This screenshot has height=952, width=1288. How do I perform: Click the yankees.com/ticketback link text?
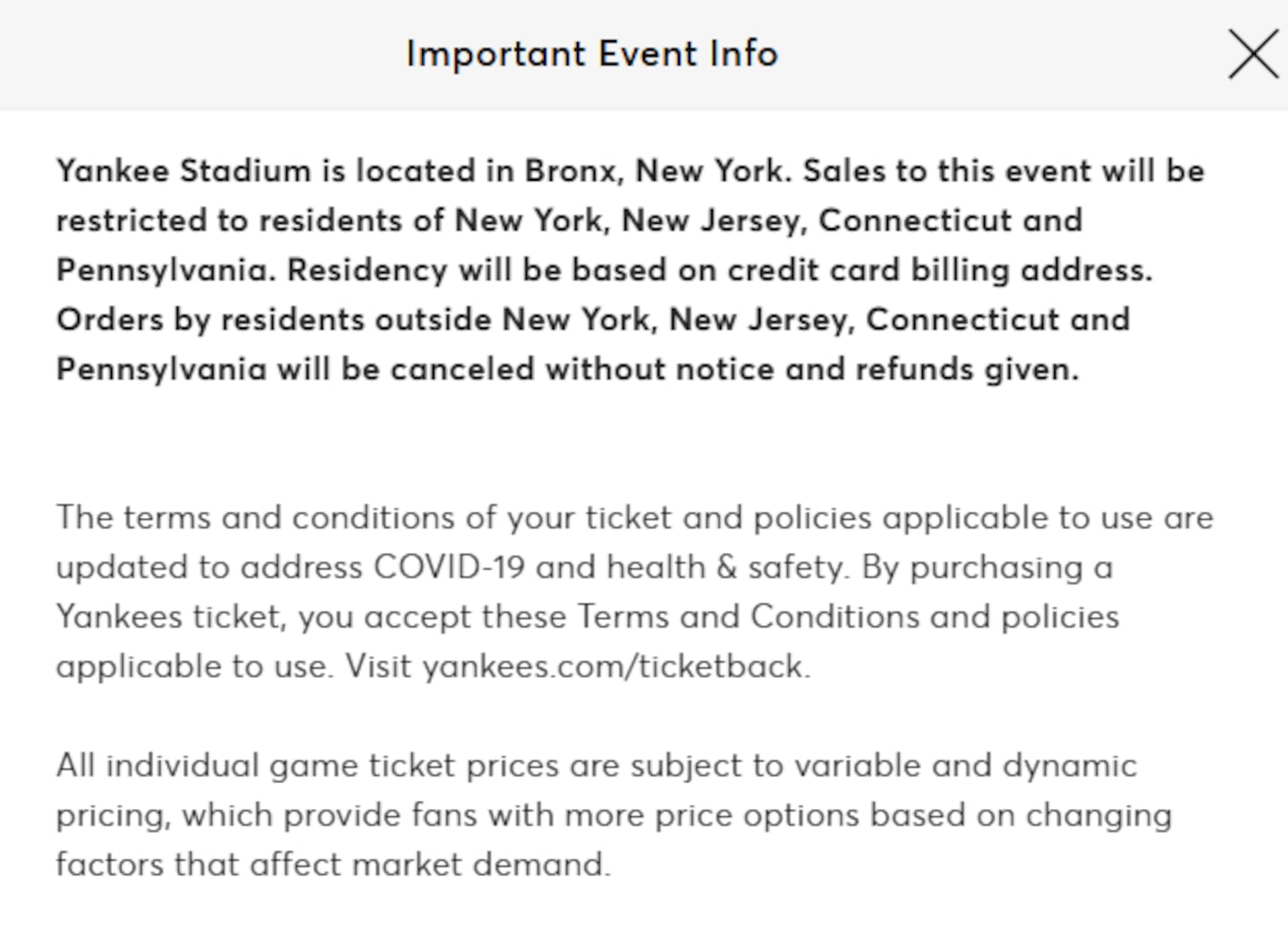tap(615, 667)
